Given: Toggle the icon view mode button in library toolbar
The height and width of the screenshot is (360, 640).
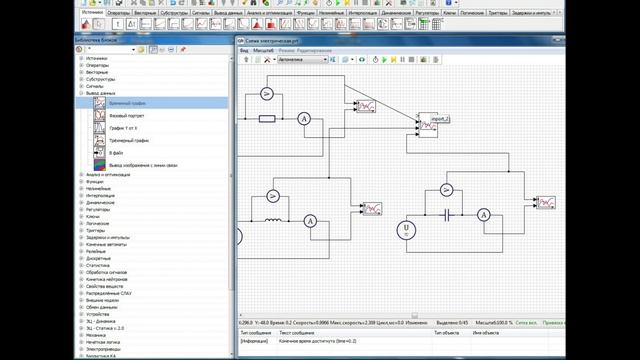Looking at the screenshot, I should (x=153, y=49).
